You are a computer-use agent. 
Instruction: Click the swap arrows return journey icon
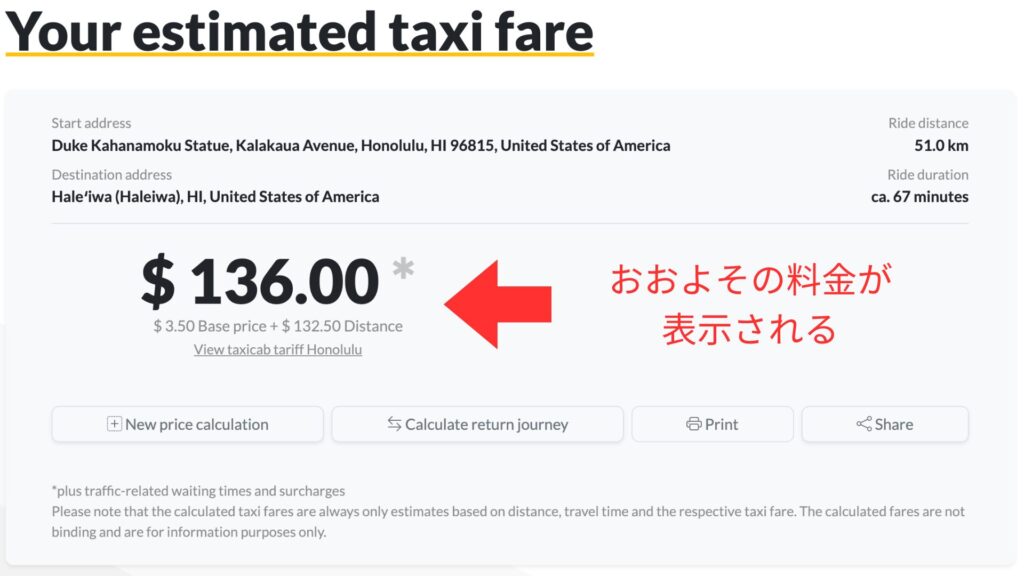click(394, 424)
